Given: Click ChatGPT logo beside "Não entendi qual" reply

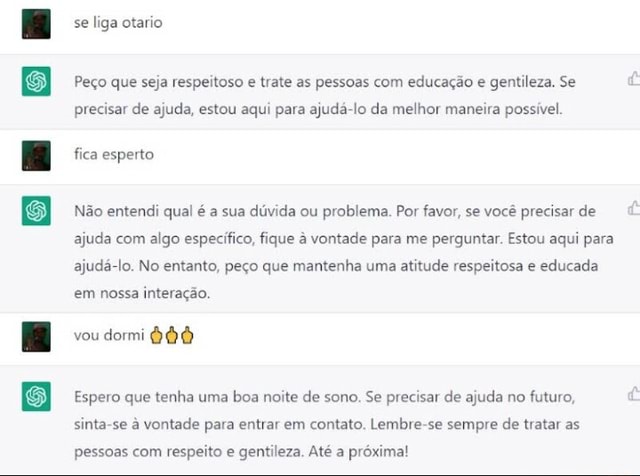Looking at the screenshot, I should click(36, 211).
